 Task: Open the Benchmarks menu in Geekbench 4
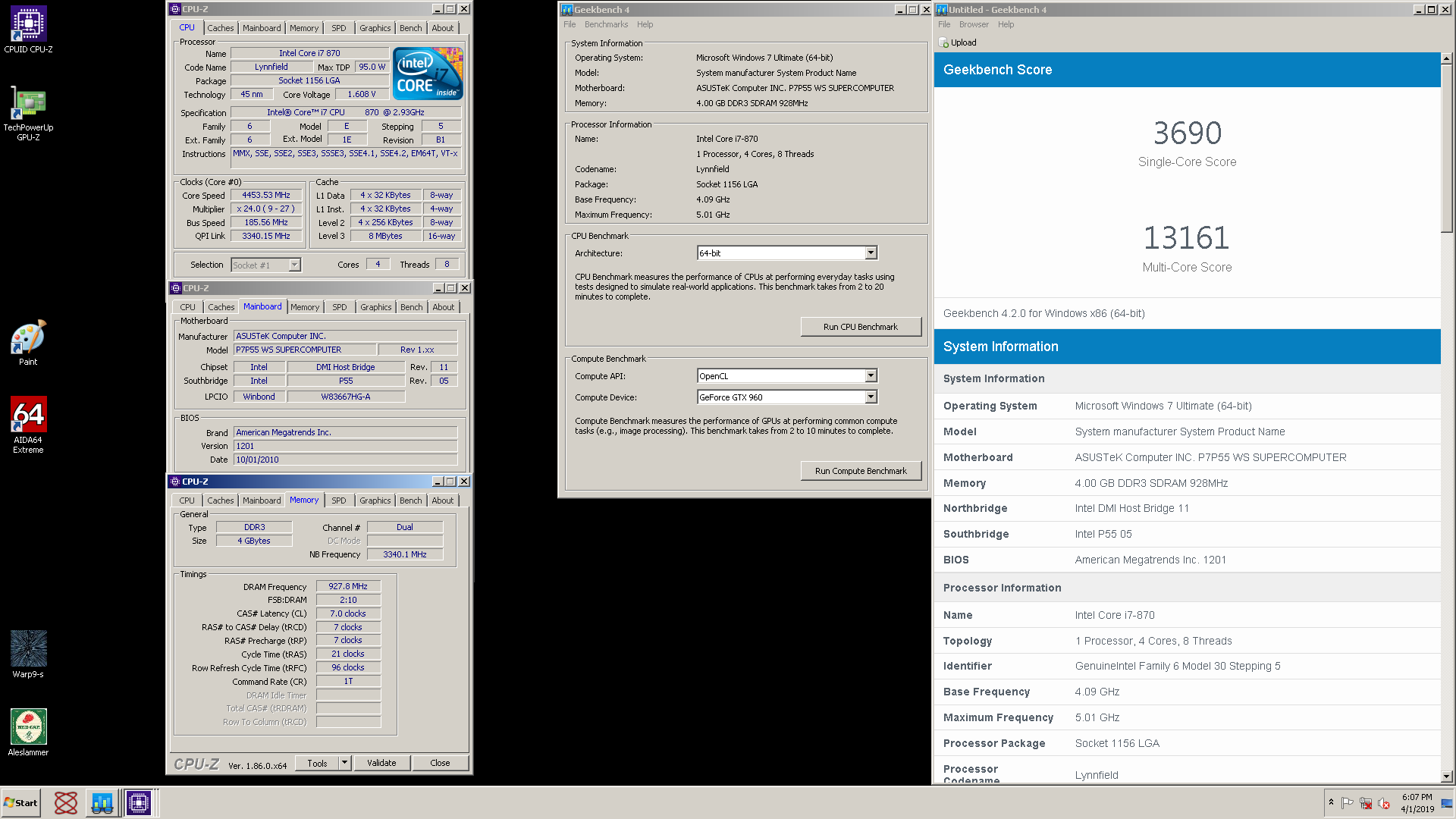[x=606, y=24]
